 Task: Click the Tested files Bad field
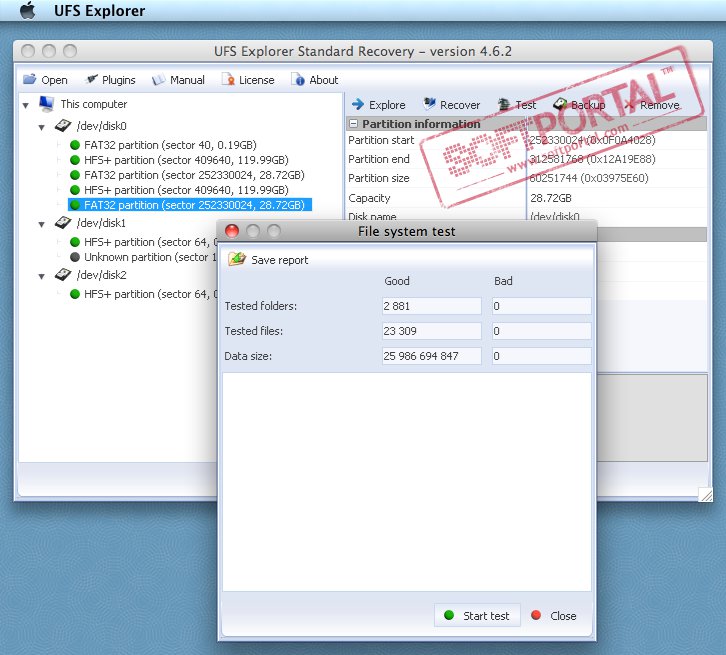point(541,331)
